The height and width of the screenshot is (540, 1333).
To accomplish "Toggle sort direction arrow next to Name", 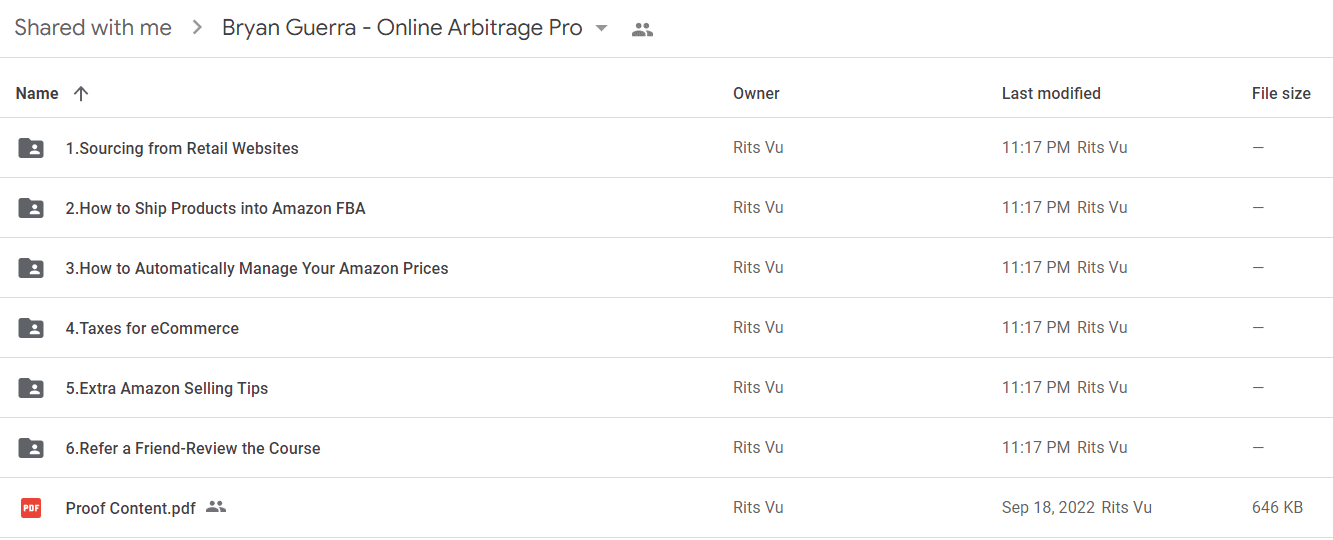I will coord(81,93).
